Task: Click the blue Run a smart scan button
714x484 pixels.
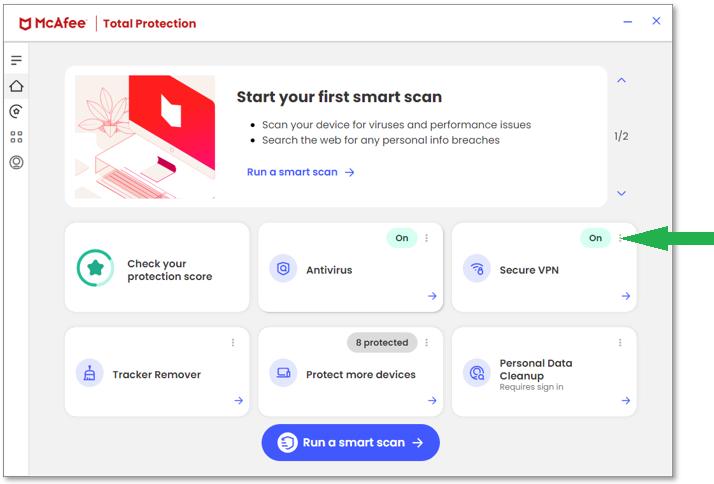Action: [x=351, y=442]
